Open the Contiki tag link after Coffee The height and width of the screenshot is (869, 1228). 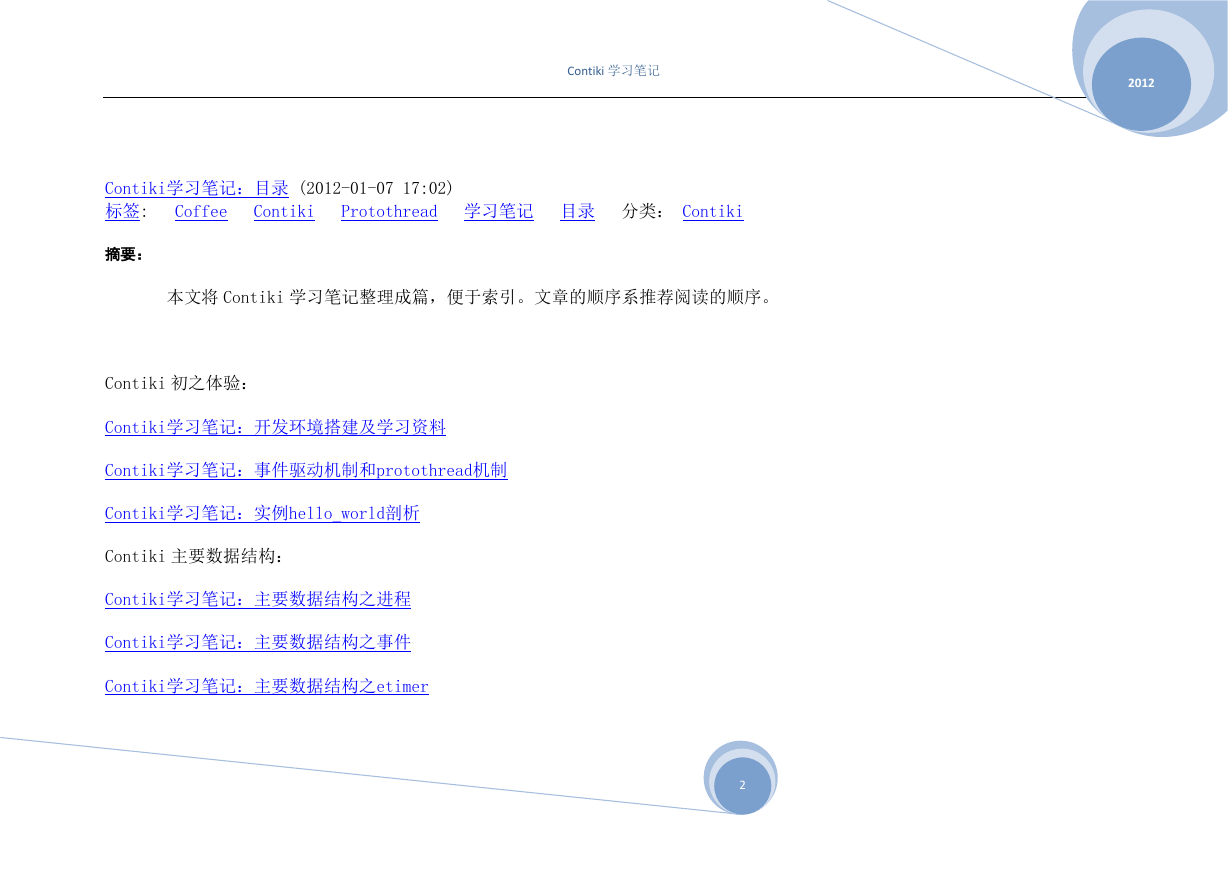[284, 211]
